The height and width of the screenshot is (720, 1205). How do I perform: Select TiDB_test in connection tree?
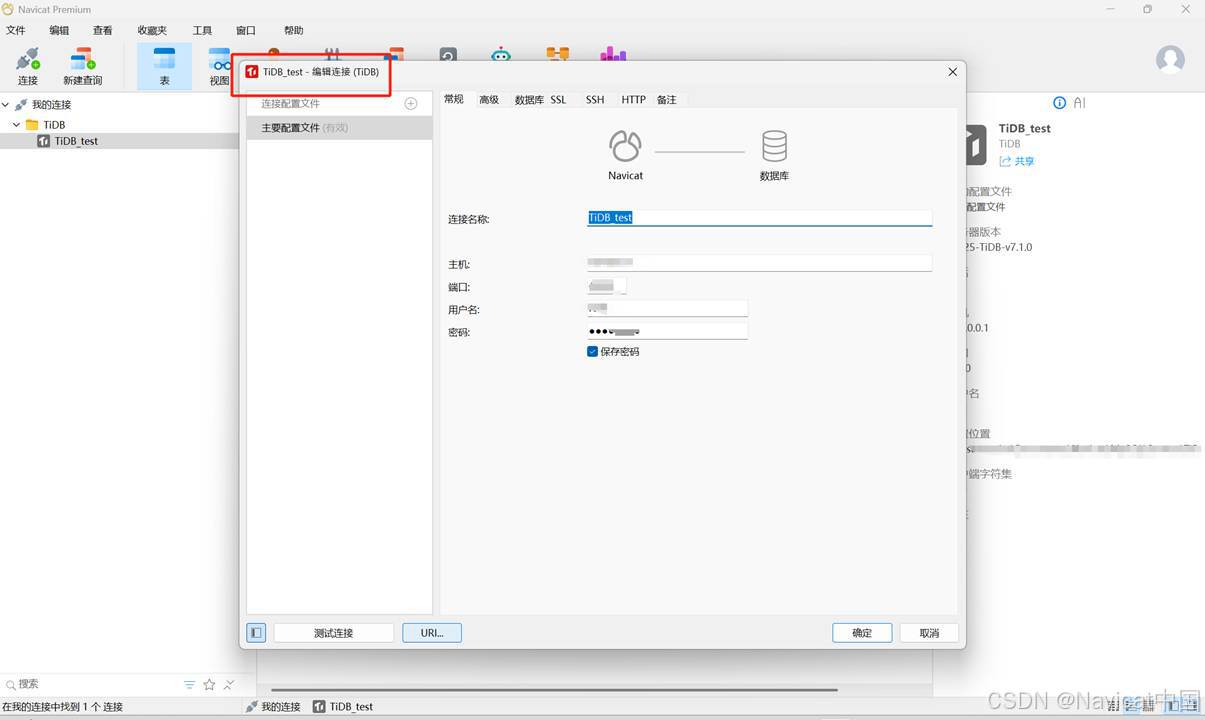[76, 141]
